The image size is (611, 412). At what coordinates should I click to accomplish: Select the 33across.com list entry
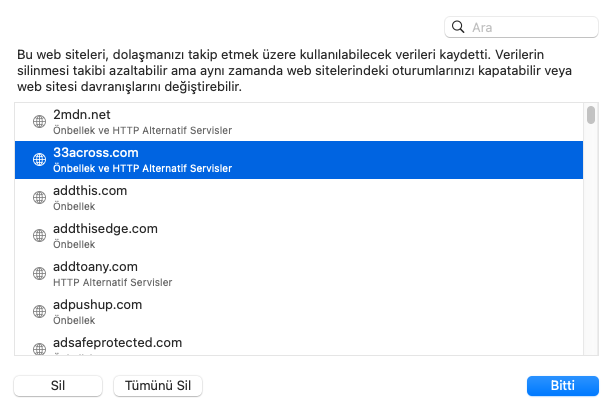pyautogui.click(x=300, y=159)
